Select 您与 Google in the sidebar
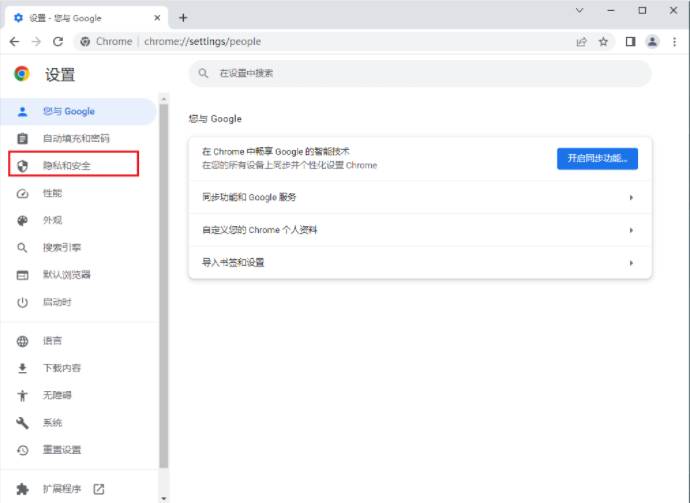This screenshot has width=690, height=503. (78, 112)
